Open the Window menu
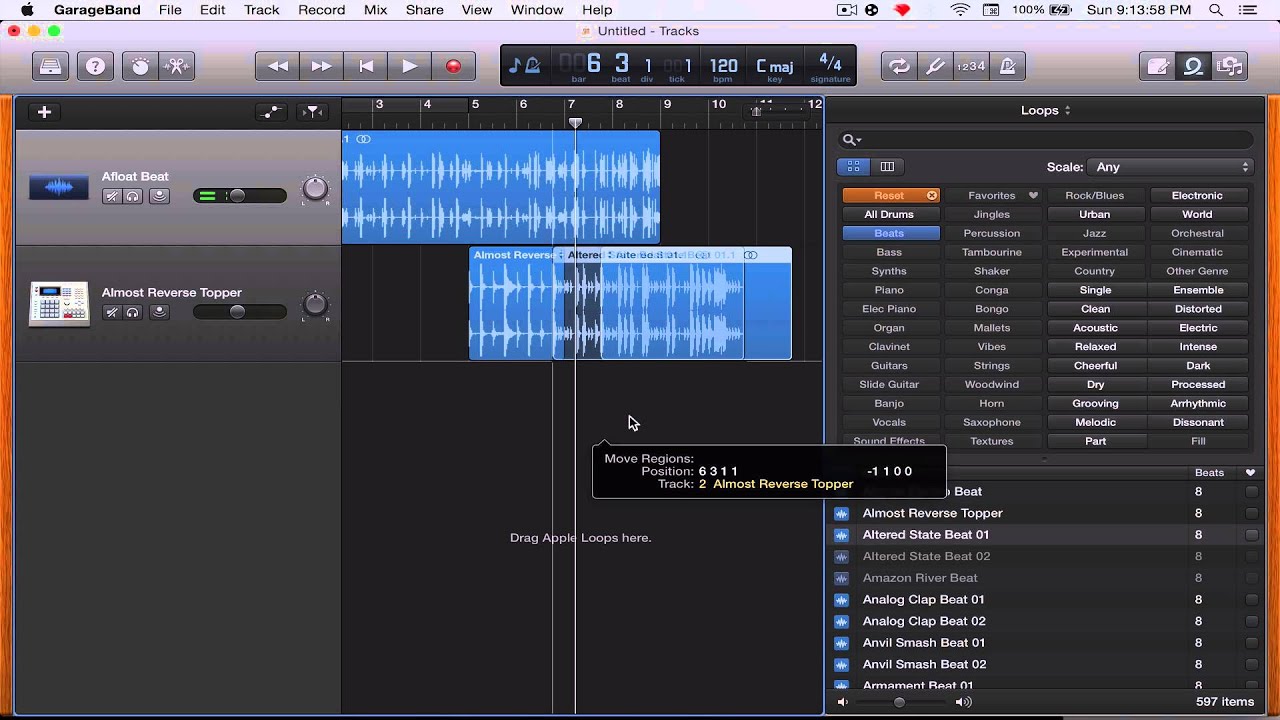 [x=537, y=10]
